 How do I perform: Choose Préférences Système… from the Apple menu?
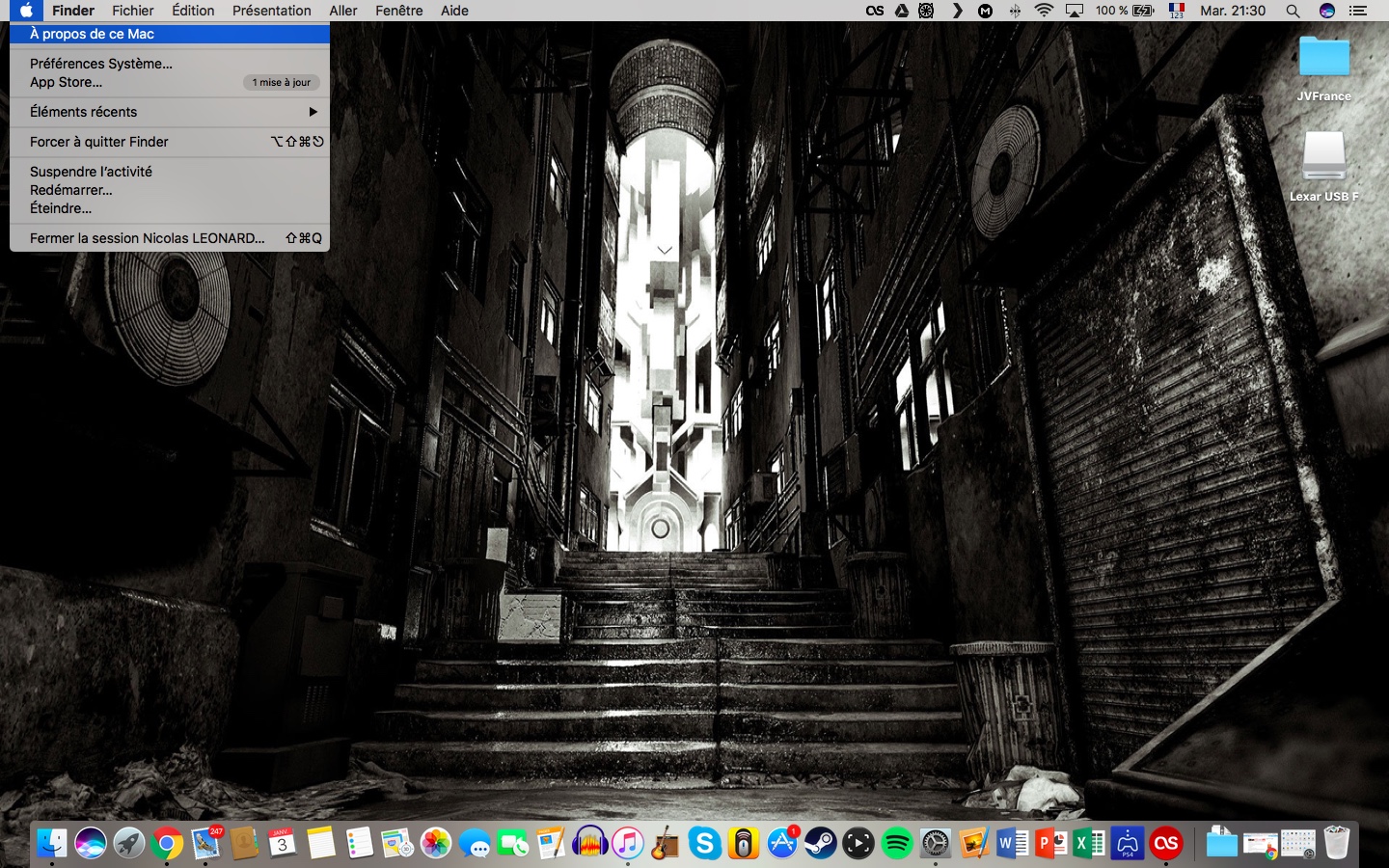tap(101, 64)
